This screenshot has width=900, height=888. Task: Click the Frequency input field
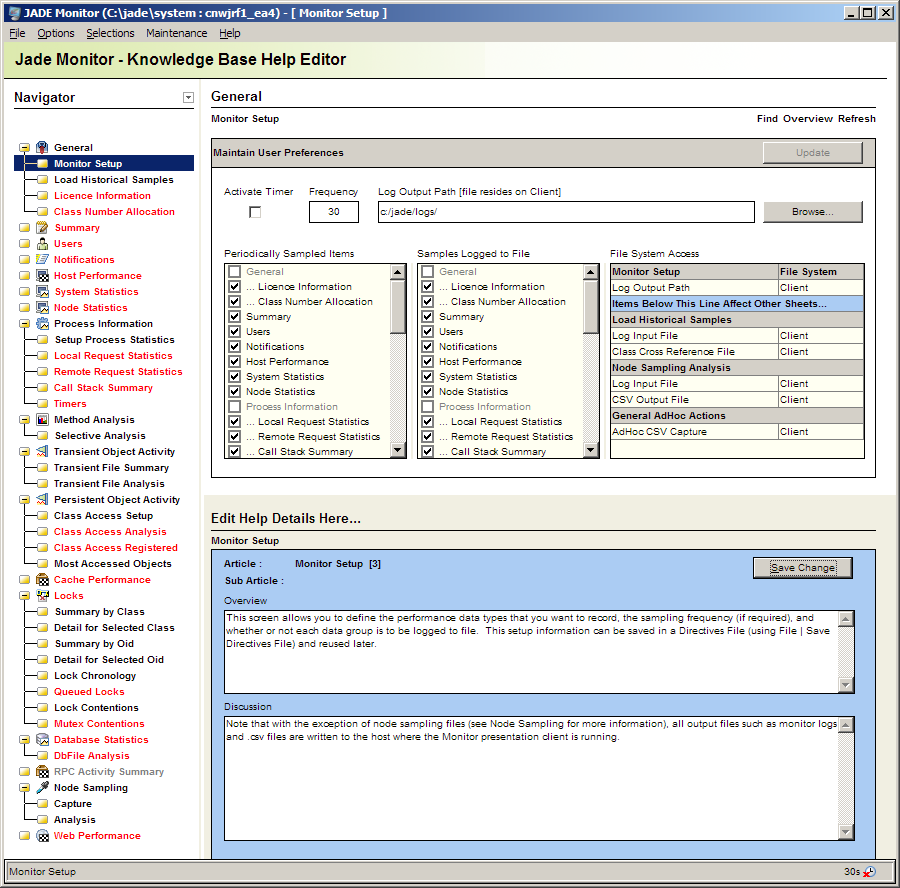tap(333, 212)
